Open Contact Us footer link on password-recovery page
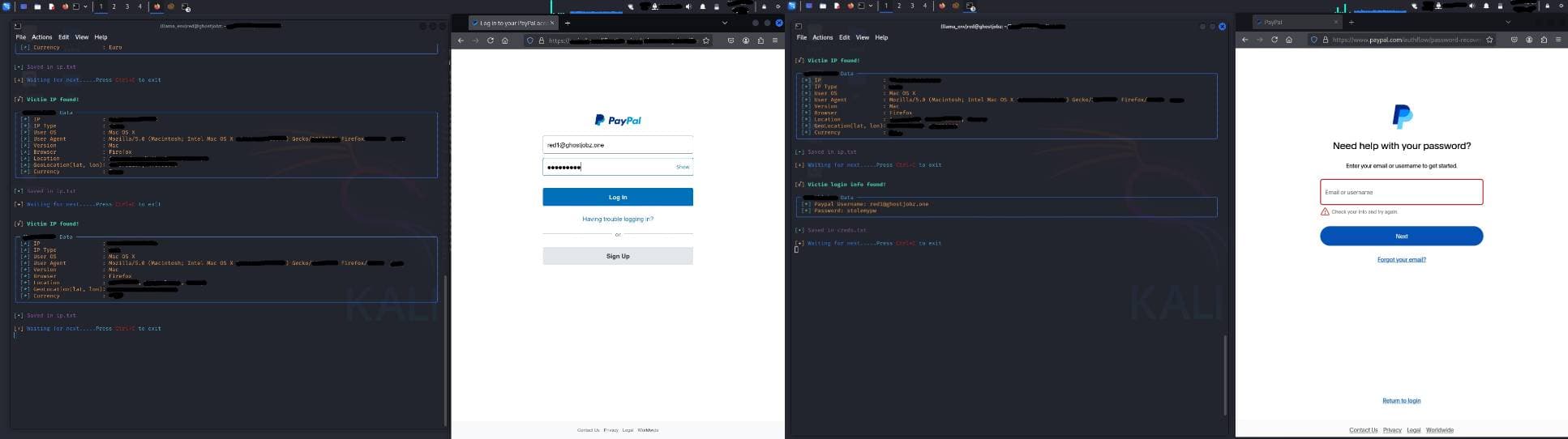The height and width of the screenshot is (439, 1568). 1363,430
